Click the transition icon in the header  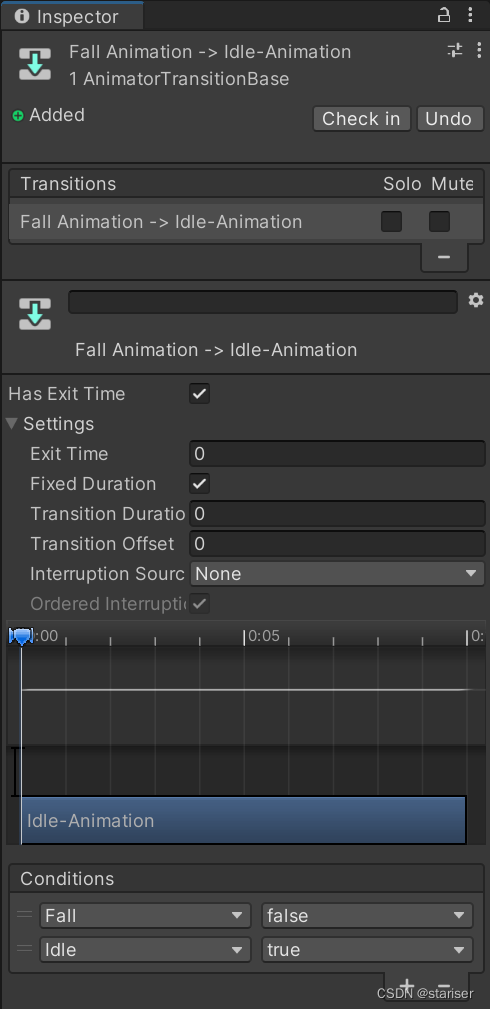coord(35,64)
